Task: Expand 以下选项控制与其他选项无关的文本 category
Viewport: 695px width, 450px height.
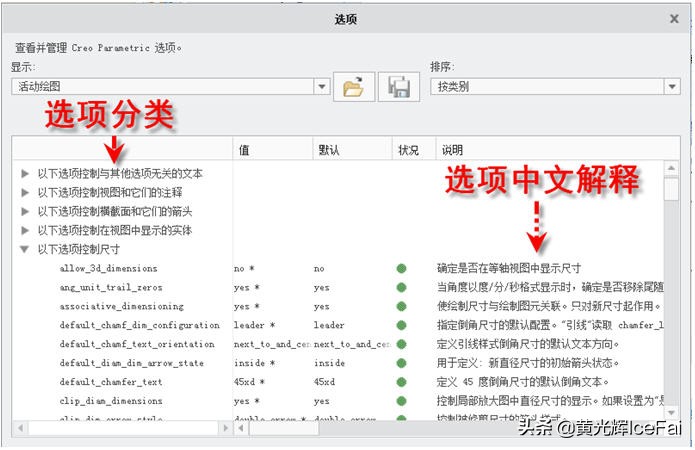Action: tap(25, 173)
